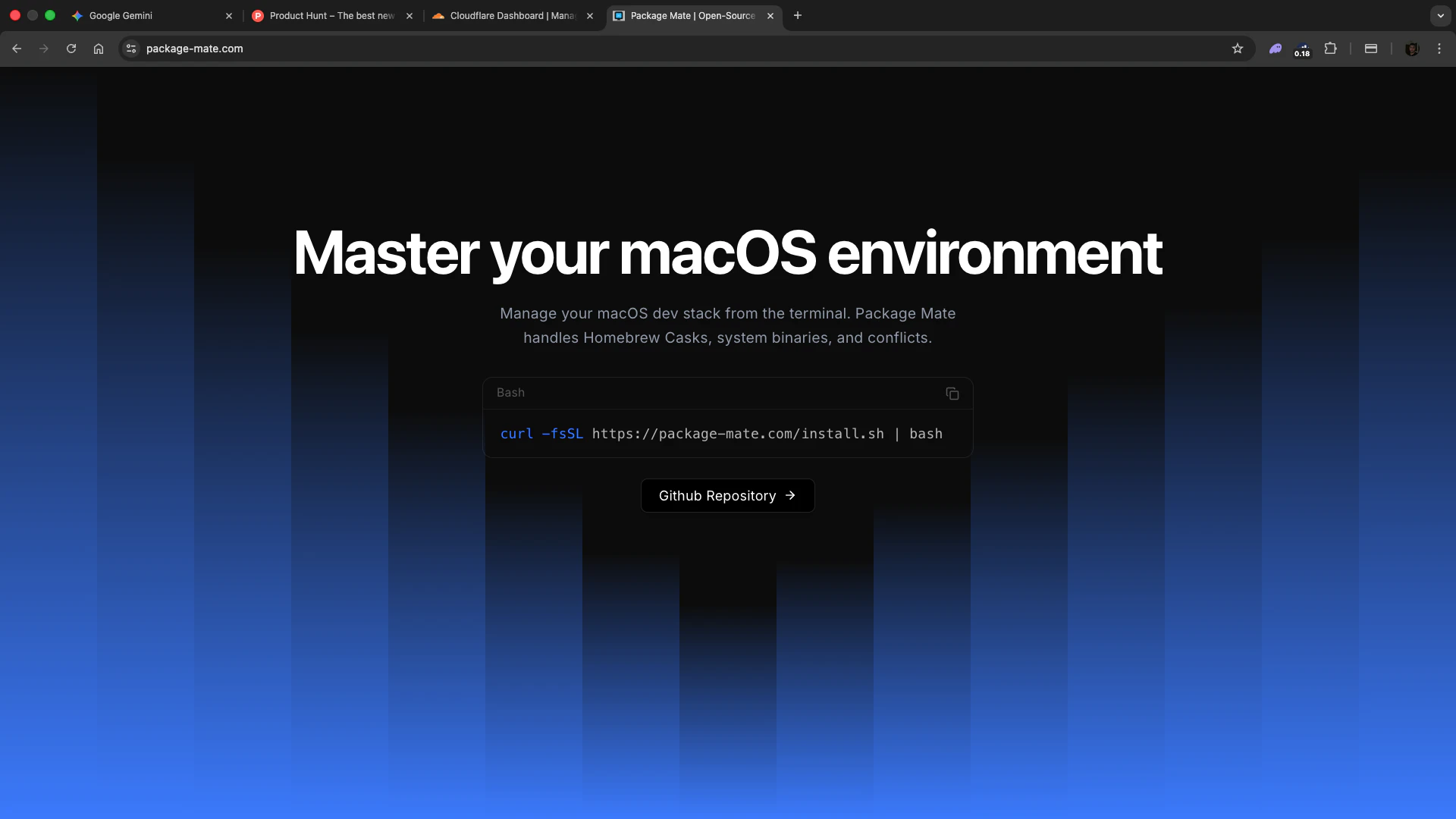Toggle the side panel icon
Image resolution: width=1456 pixels, height=819 pixels.
click(x=1371, y=49)
